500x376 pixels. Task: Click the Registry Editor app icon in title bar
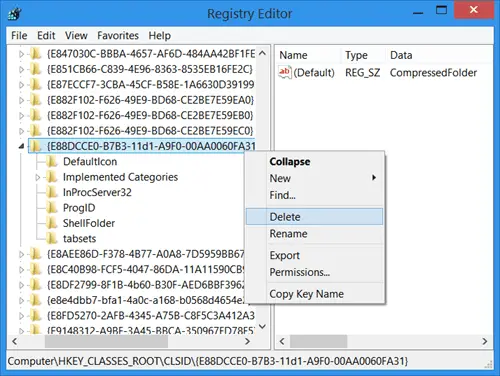15,13
